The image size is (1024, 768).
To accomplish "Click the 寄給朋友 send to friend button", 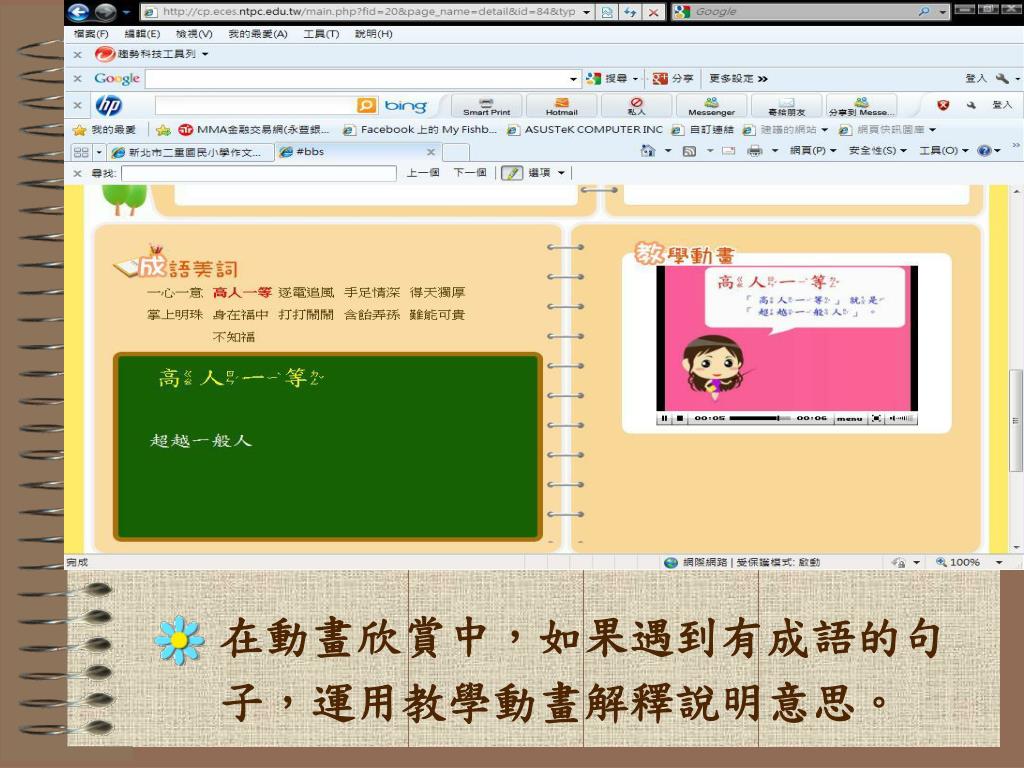I will [x=786, y=106].
